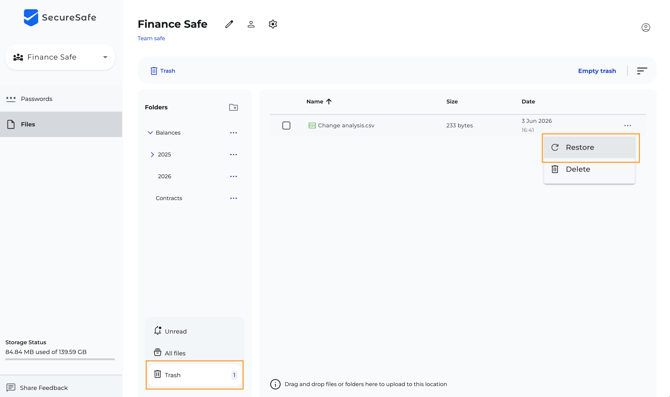
Task: Expand the 2025 folder chevron
Action: click(x=152, y=155)
